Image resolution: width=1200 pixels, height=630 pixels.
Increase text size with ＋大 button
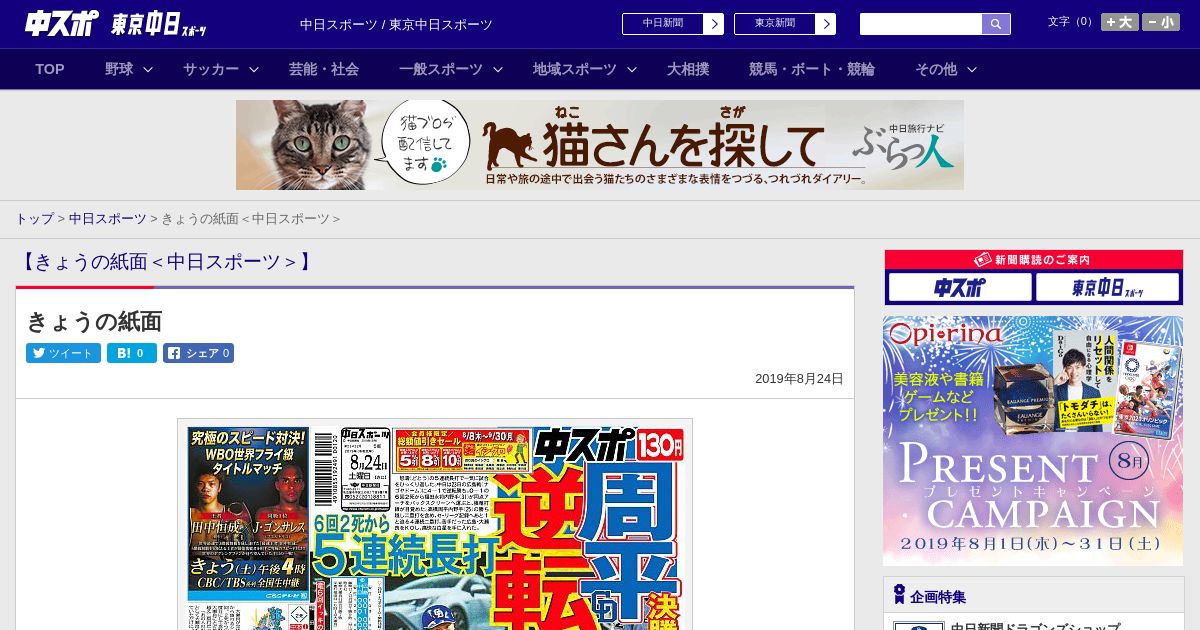1119,22
